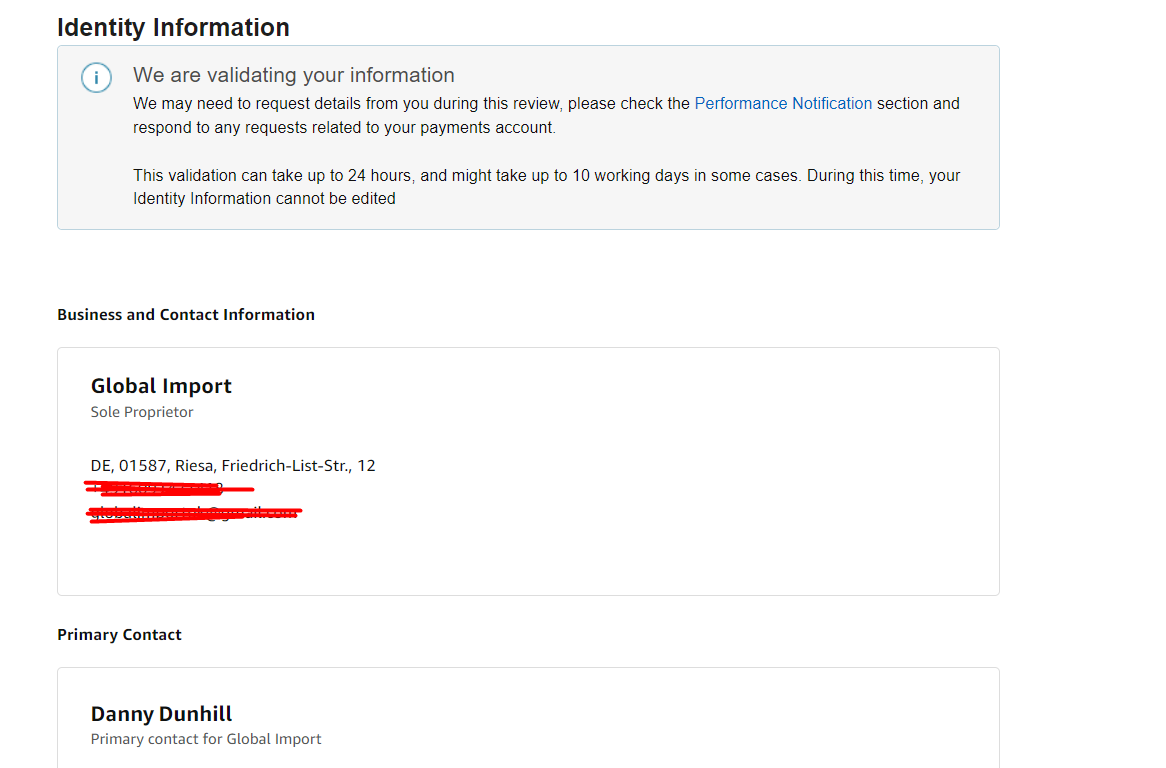Image resolution: width=1166 pixels, height=768 pixels.
Task: Click the Identity Information heading
Action: pyautogui.click(x=173, y=27)
